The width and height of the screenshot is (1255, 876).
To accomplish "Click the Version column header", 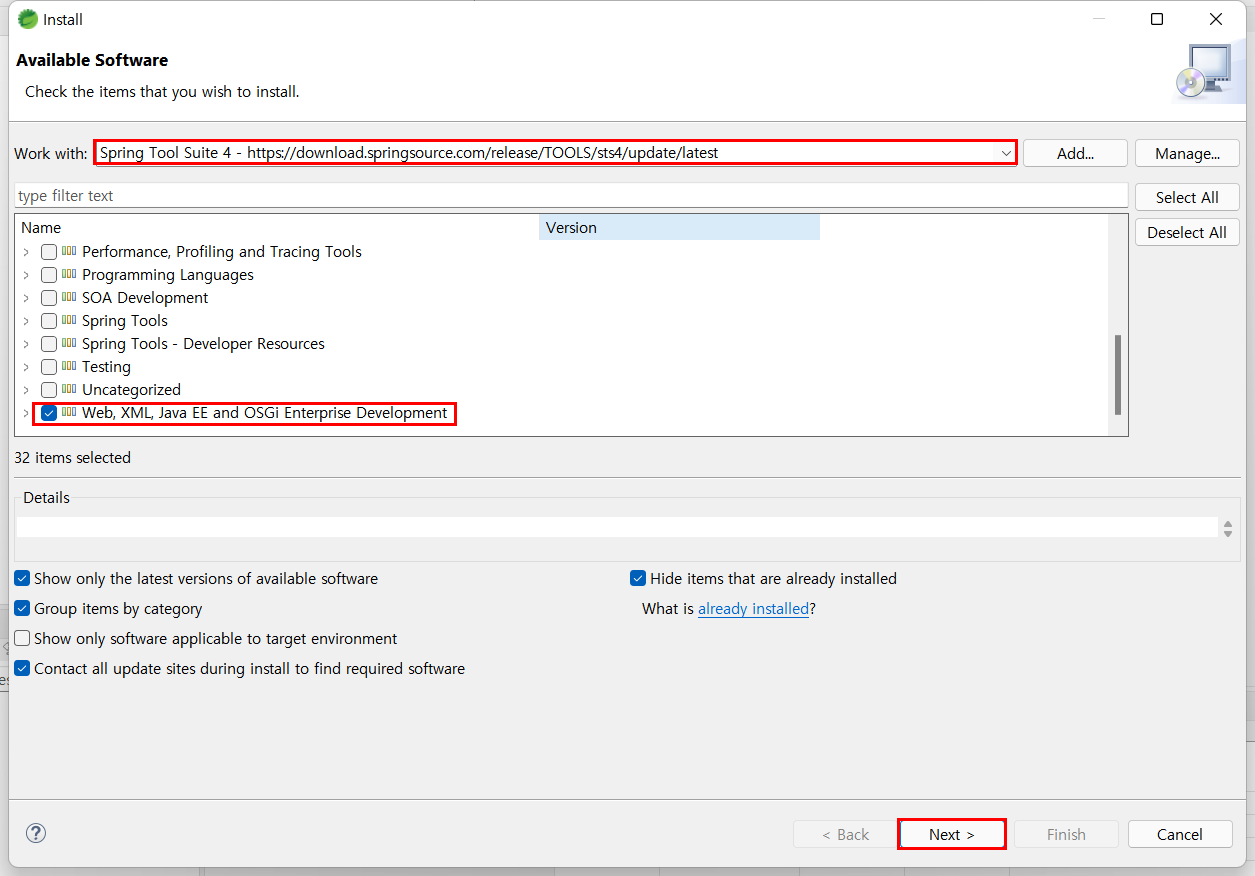I will click(679, 227).
